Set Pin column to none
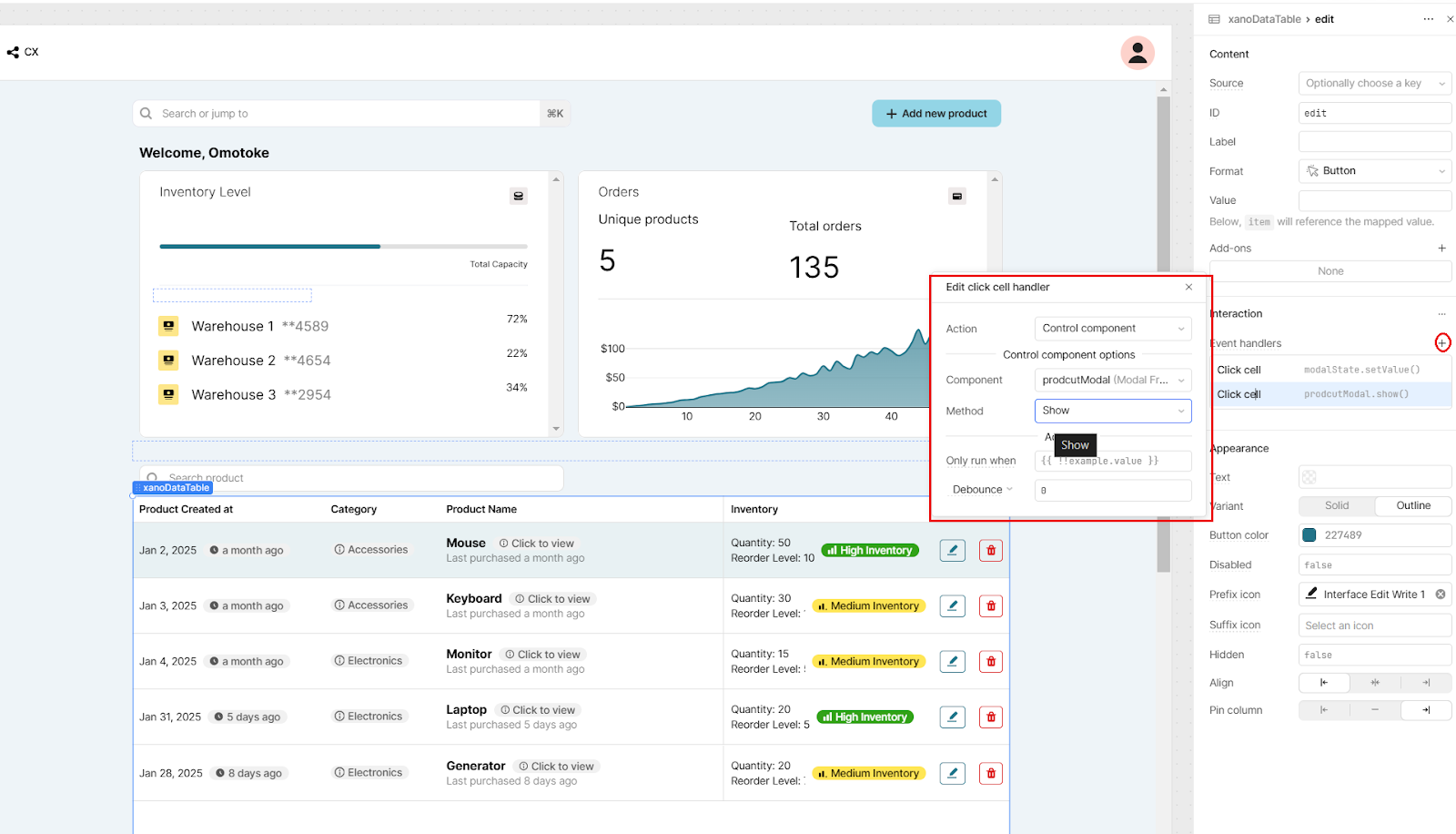 point(1375,710)
